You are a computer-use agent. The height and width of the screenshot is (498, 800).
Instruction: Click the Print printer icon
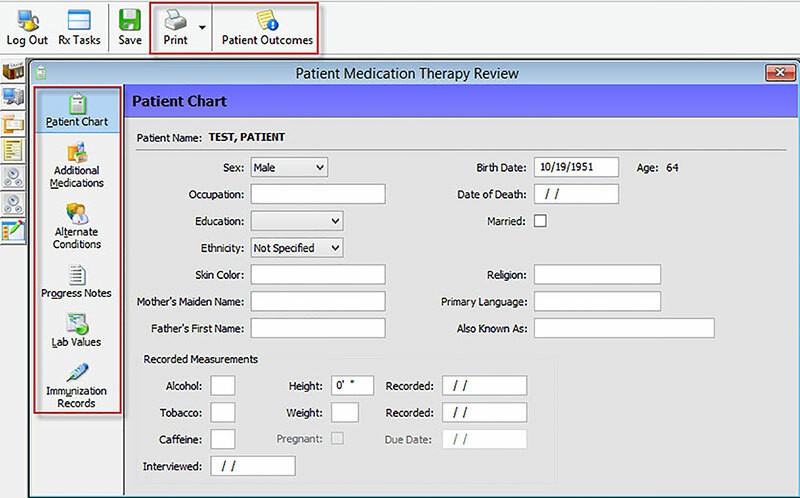point(175,20)
